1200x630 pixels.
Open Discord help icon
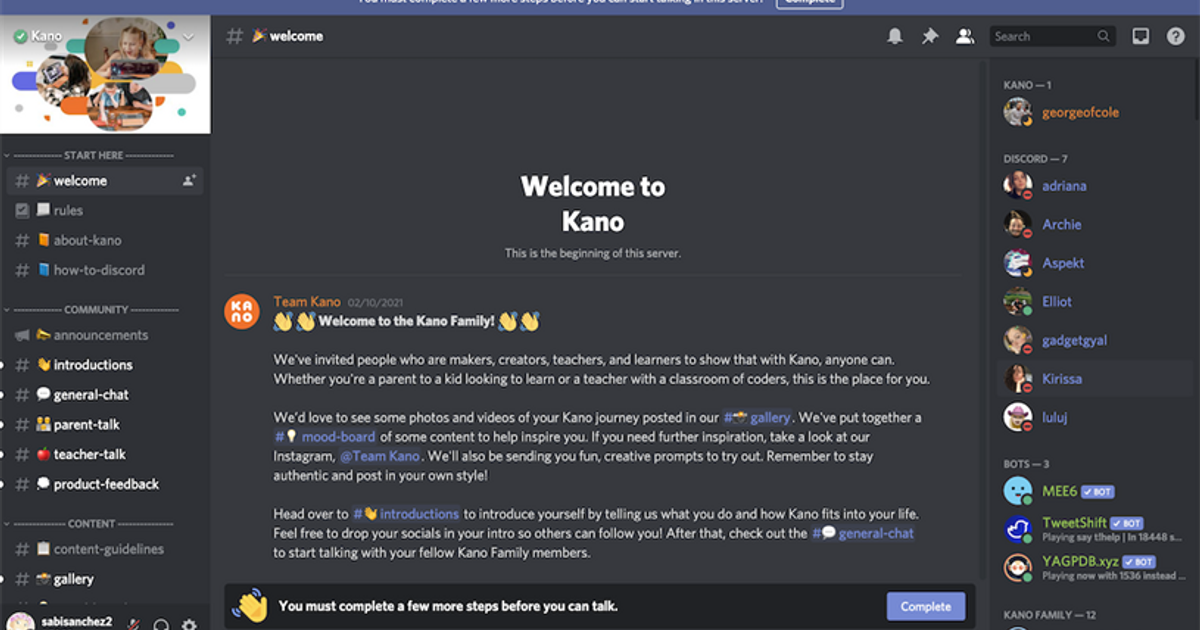coord(1175,36)
